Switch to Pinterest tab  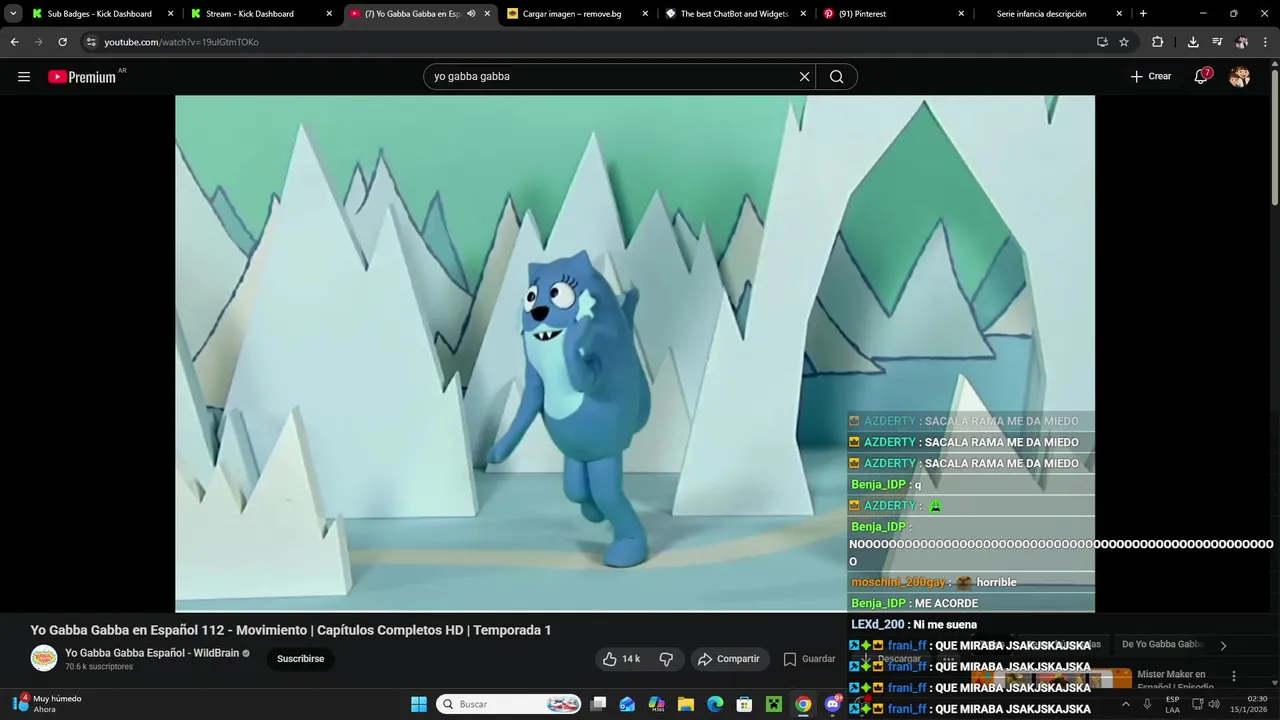tap(893, 14)
